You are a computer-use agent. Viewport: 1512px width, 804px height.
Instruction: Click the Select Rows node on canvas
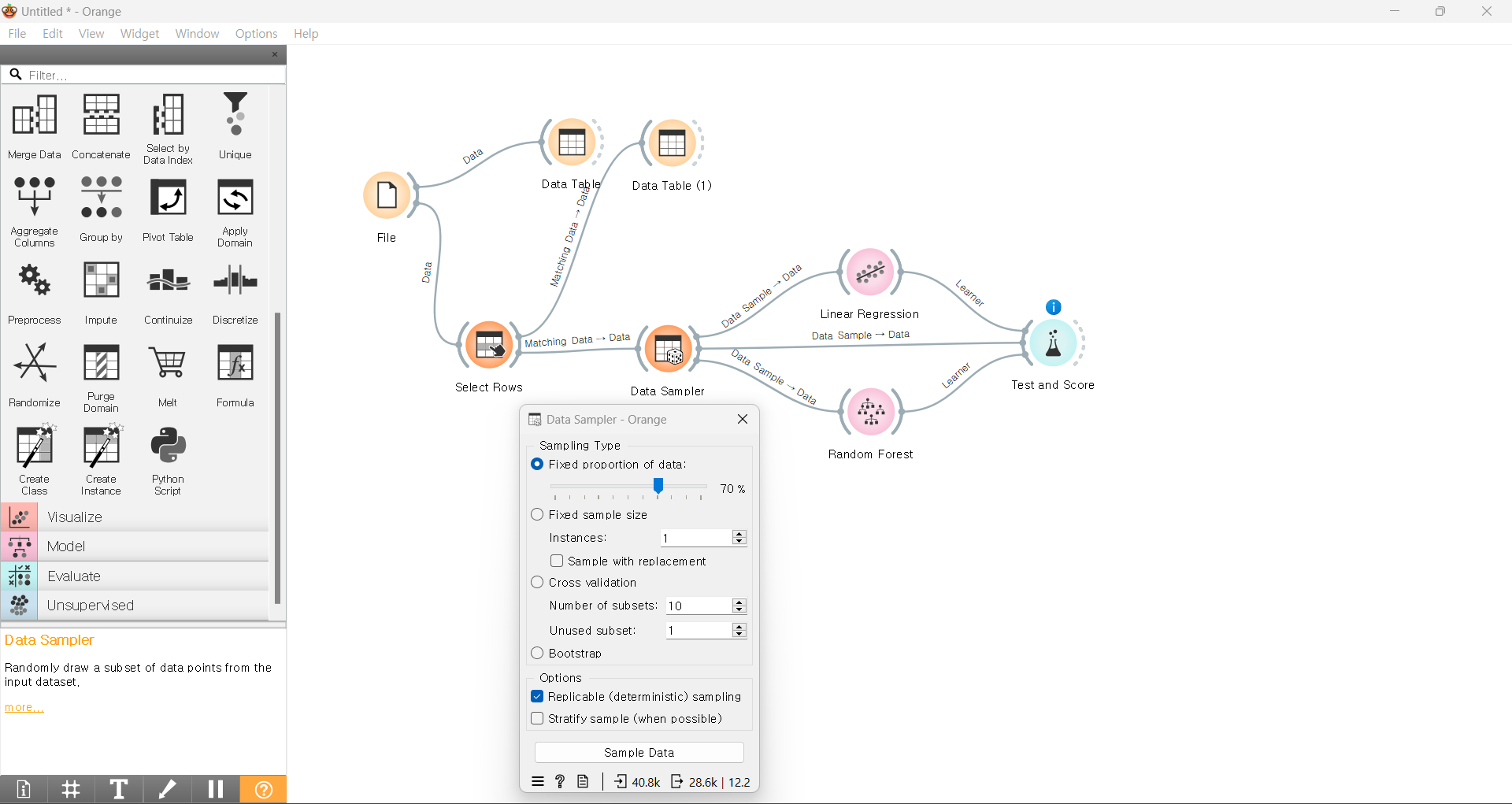coord(489,345)
